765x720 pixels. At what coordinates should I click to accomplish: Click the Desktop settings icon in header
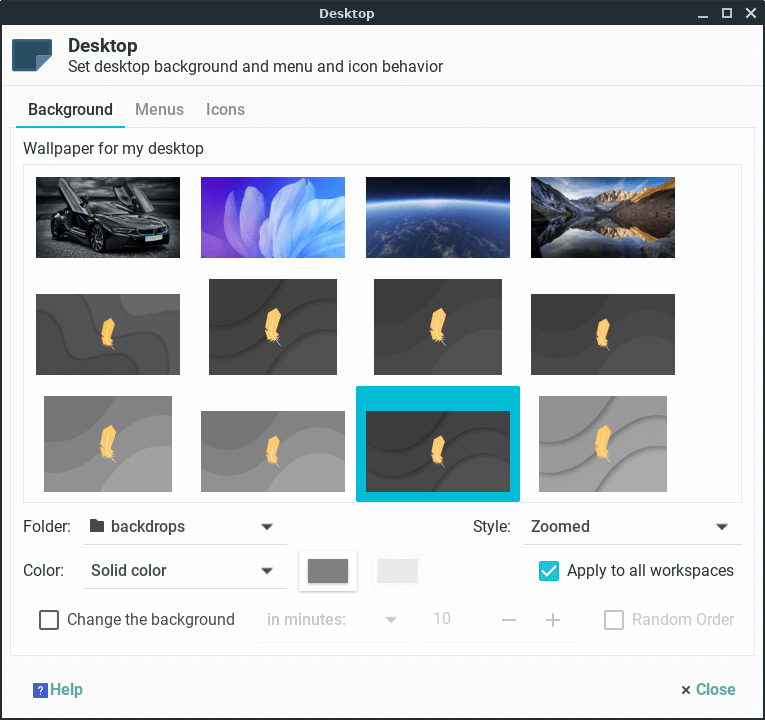(x=32, y=55)
